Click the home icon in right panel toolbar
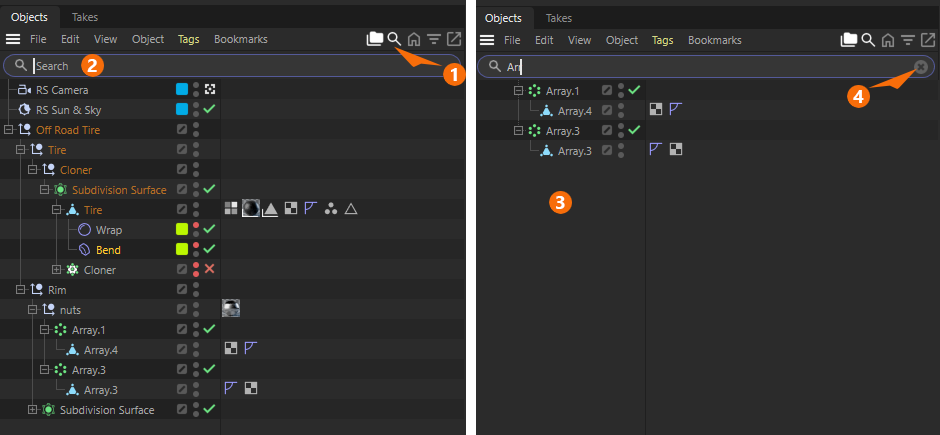 (888, 40)
